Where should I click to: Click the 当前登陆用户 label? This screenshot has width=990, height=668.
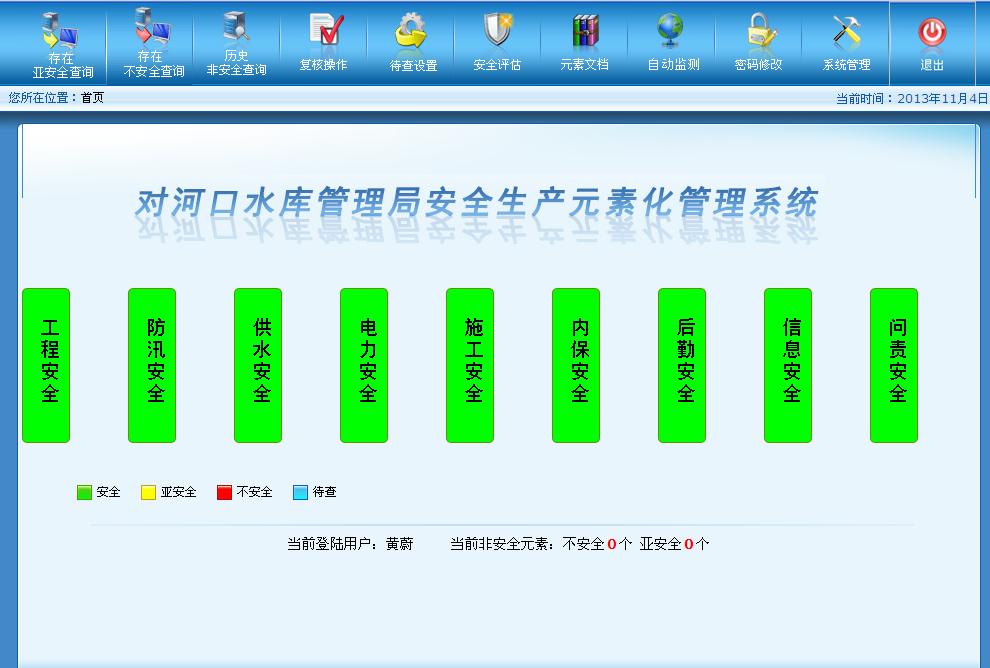[332, 544]
